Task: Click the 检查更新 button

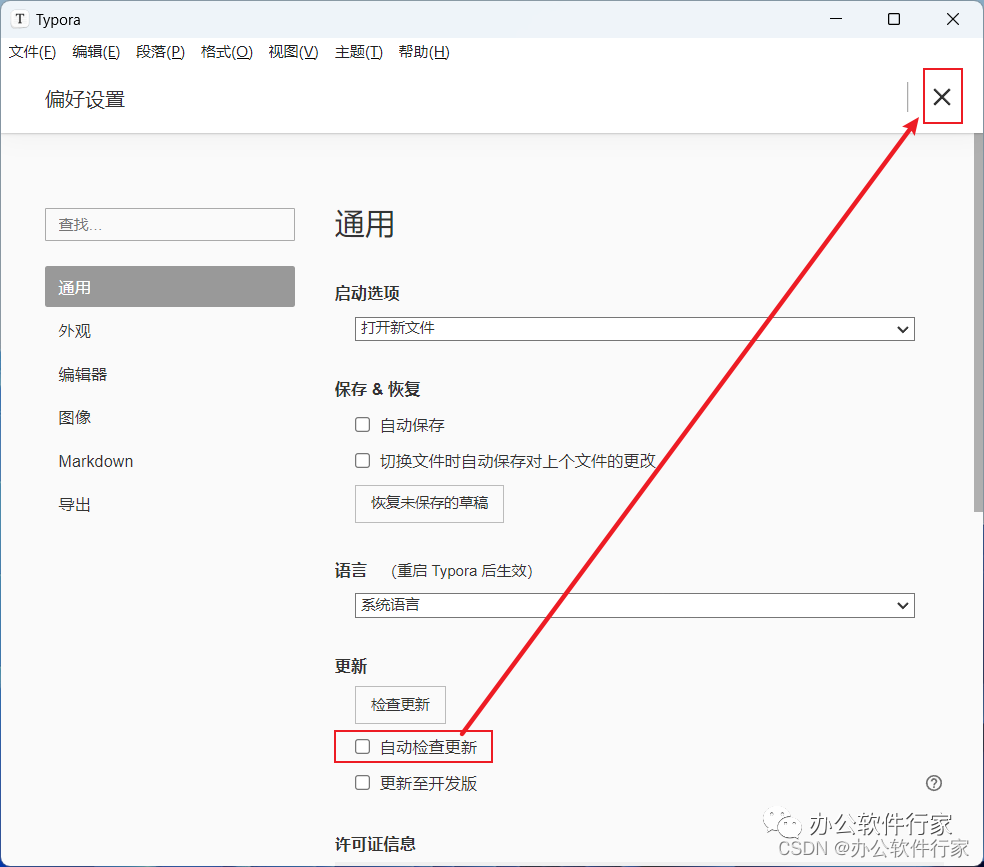Action: [400, 705]
